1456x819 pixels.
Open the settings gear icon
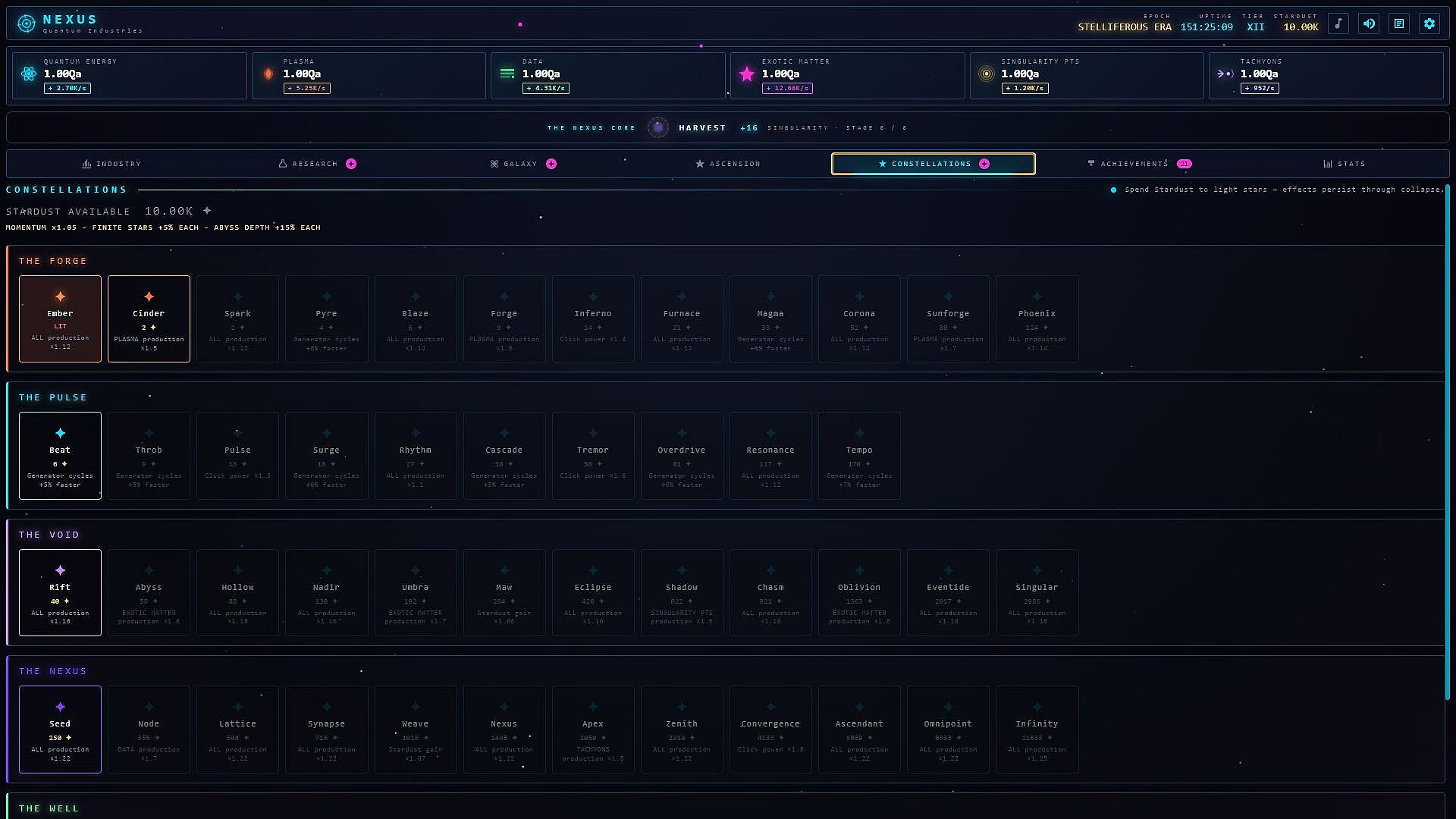pyautogui.click(x=1429, y=24)
